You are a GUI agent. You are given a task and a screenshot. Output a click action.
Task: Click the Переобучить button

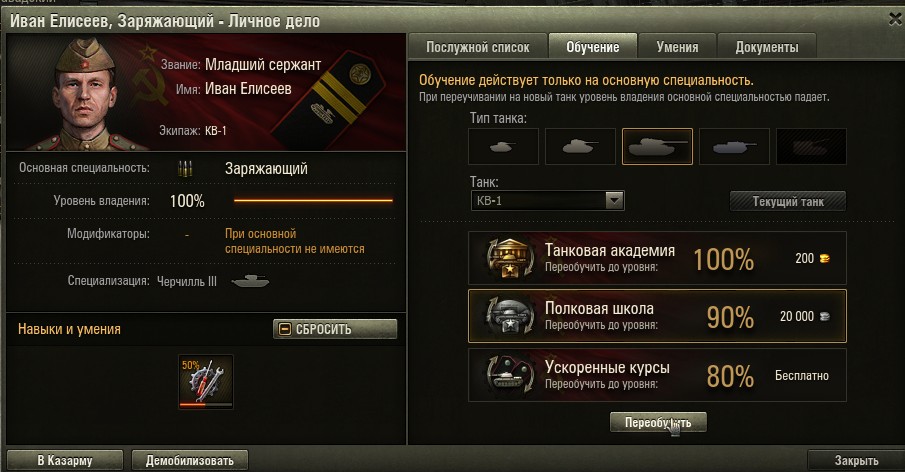point(658,422)
